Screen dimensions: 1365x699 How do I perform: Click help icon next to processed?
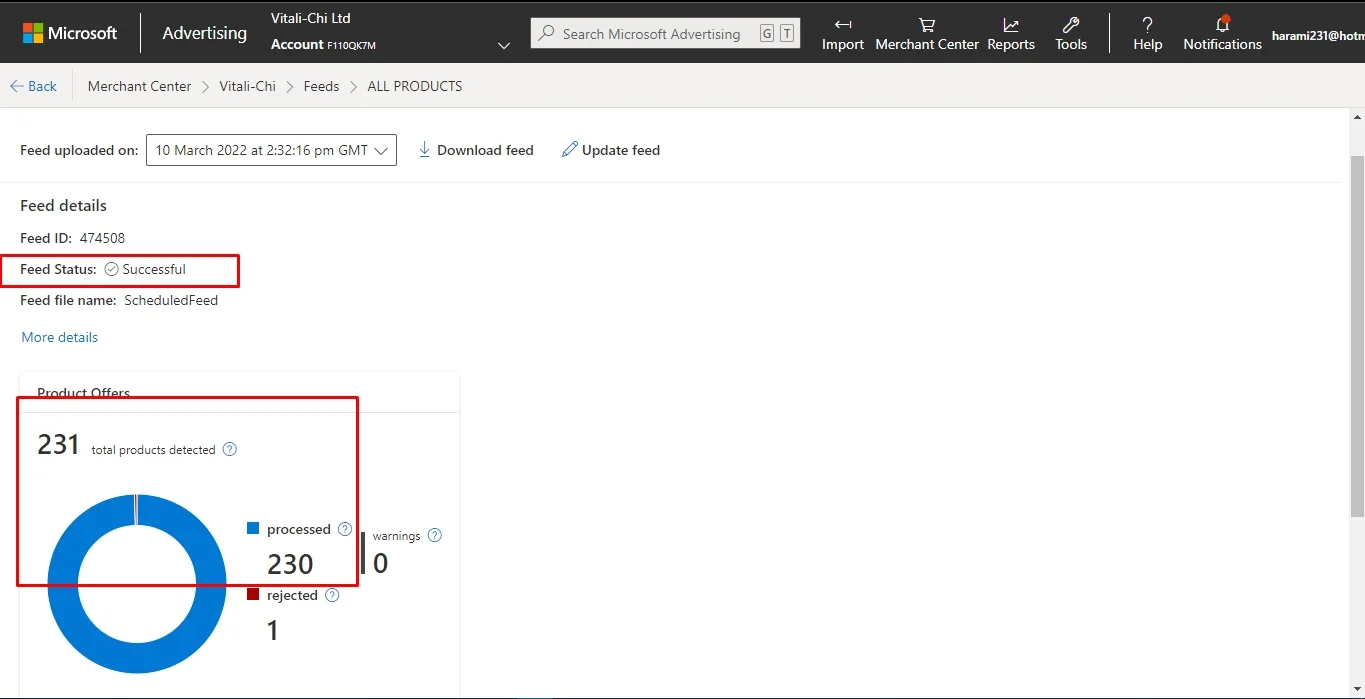pos(345,529)
